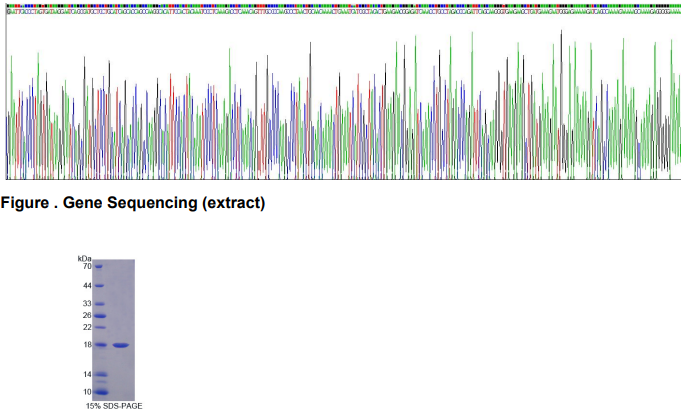Click the '14' kDa marker label

[87, 374]
